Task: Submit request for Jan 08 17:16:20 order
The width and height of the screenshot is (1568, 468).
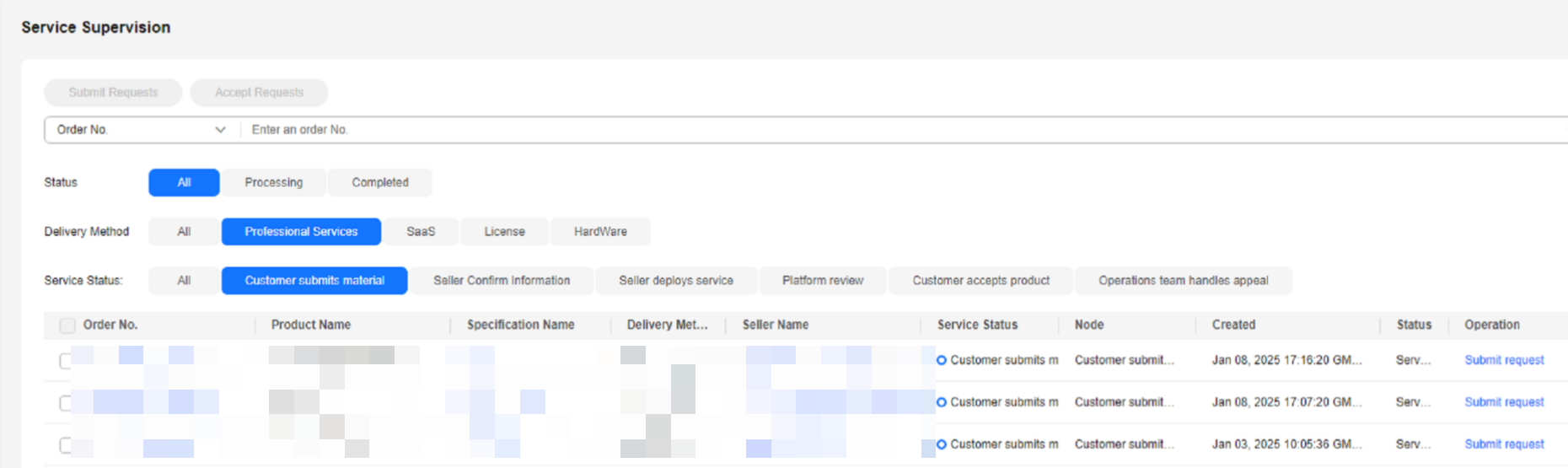Action: [x=1504, y=360]
